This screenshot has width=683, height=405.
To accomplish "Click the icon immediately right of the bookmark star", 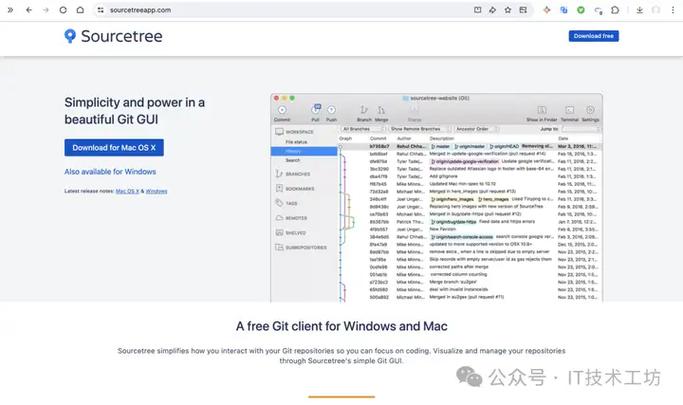I will pos(523,10).
